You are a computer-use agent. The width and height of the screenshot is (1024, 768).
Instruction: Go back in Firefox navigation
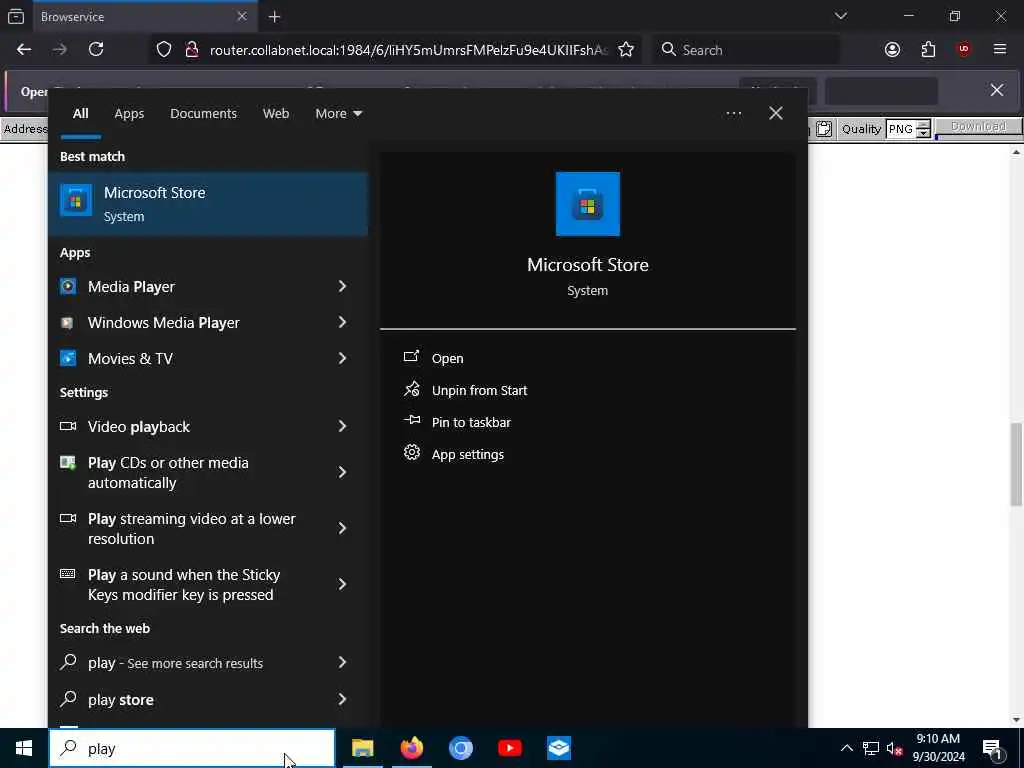(24, 50)
